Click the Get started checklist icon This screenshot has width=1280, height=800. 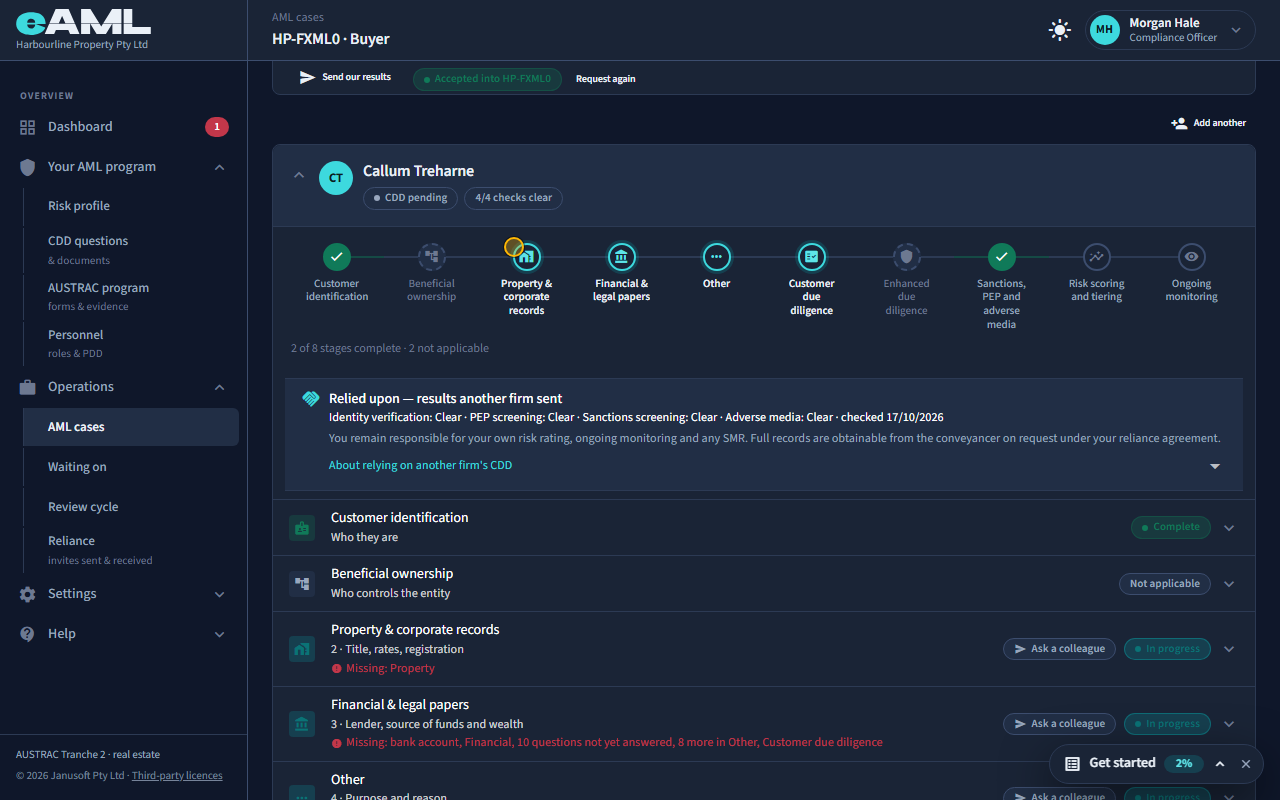point(1072,763)
